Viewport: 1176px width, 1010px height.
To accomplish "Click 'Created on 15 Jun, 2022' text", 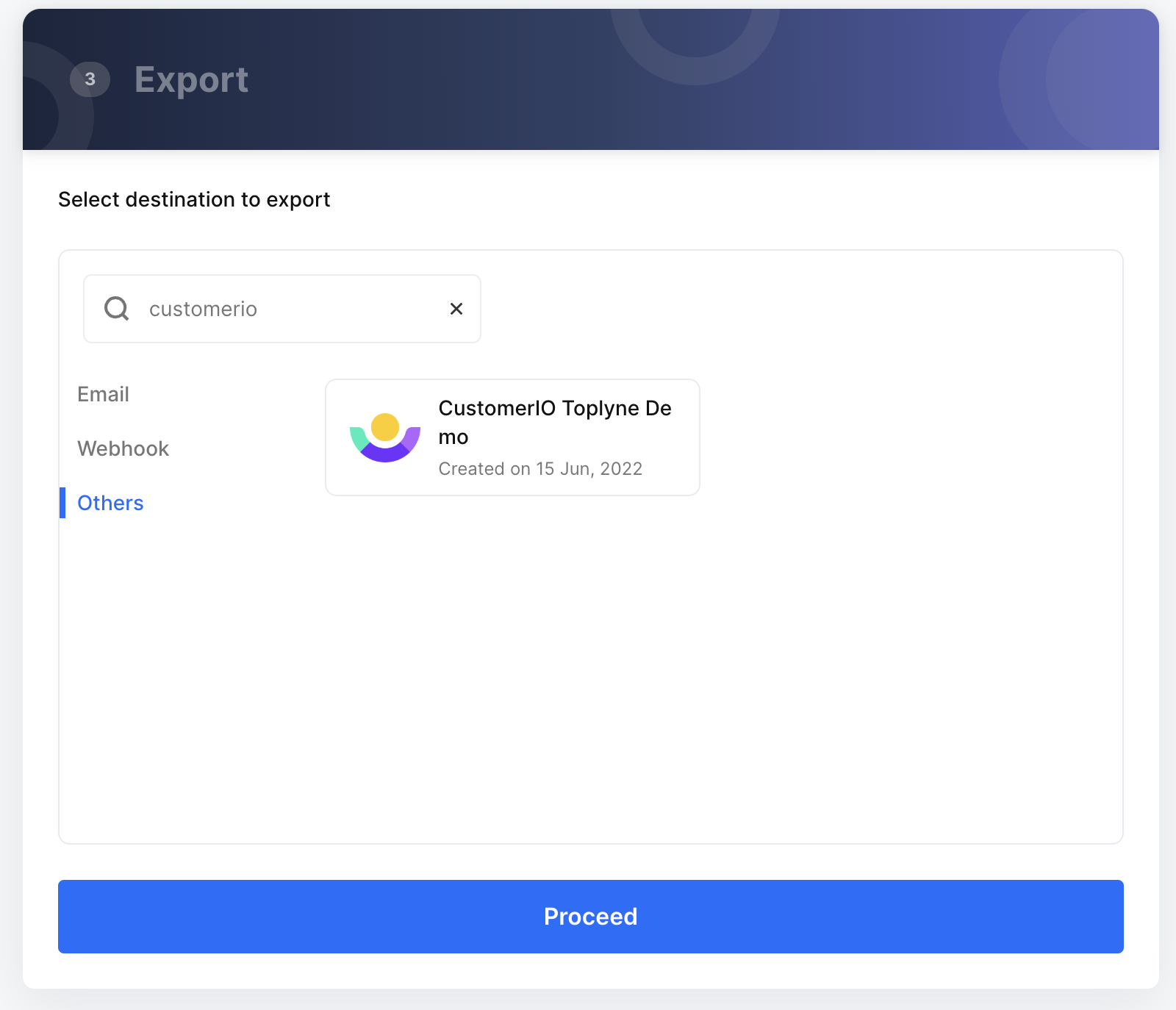I will tap(540, 469).
